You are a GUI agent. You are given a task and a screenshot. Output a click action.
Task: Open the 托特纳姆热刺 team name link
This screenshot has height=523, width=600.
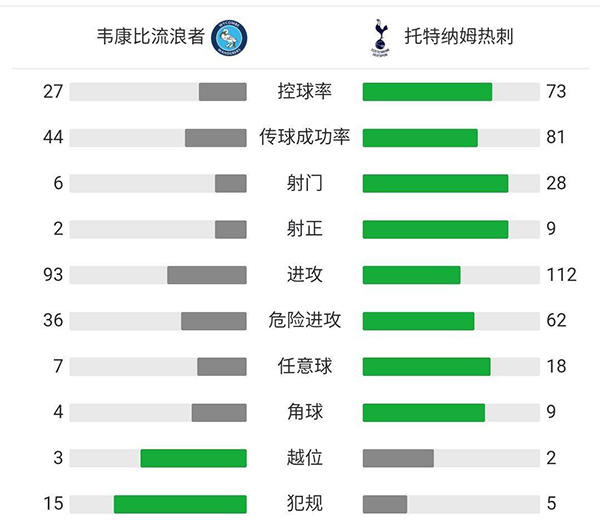click(x=460, y=38)
